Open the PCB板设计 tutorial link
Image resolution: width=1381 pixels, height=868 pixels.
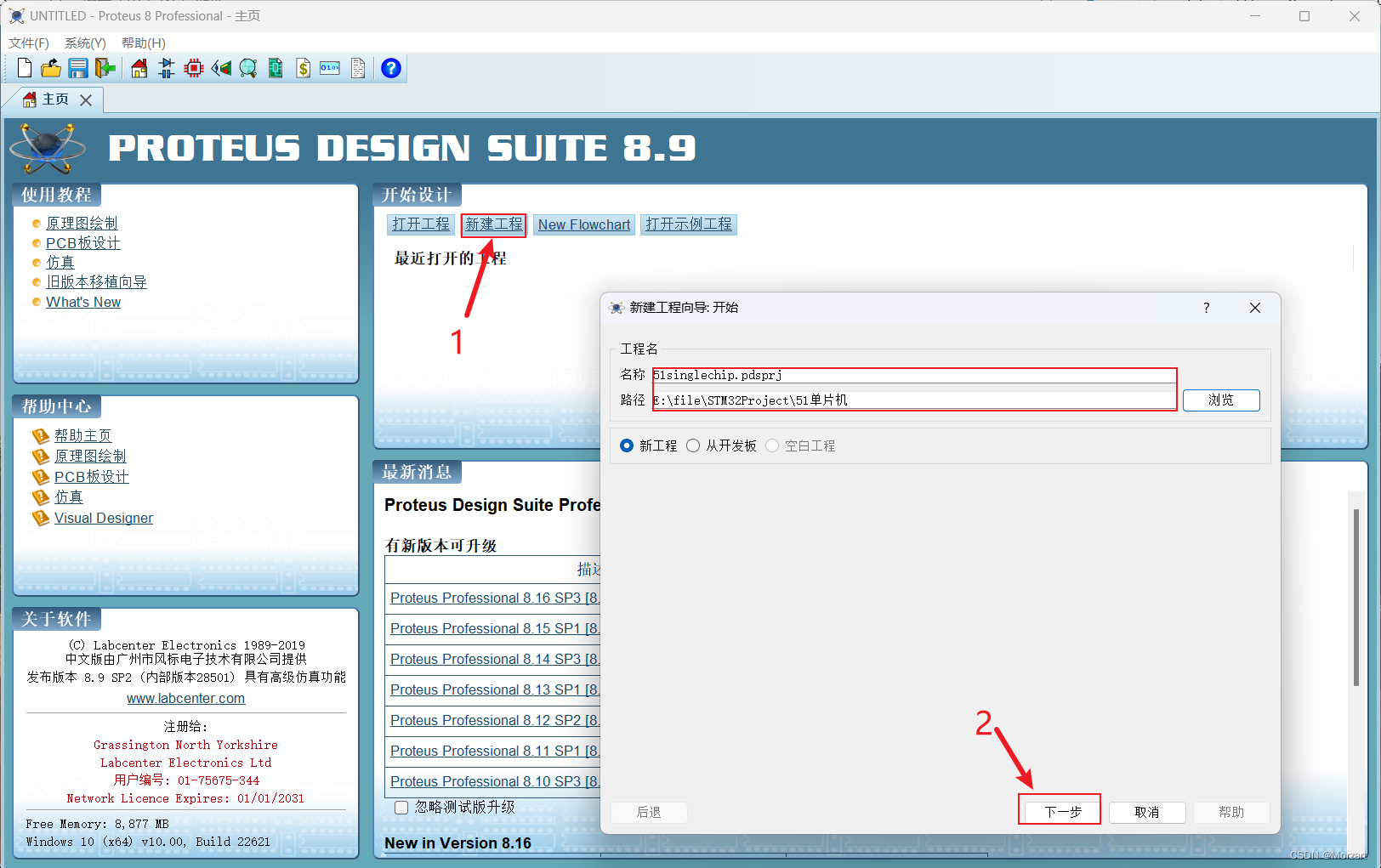[x=83, y=243]
